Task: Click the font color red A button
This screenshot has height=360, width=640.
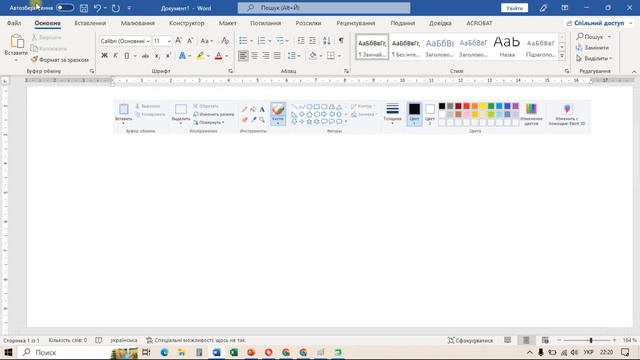Action: pos(218,56)
